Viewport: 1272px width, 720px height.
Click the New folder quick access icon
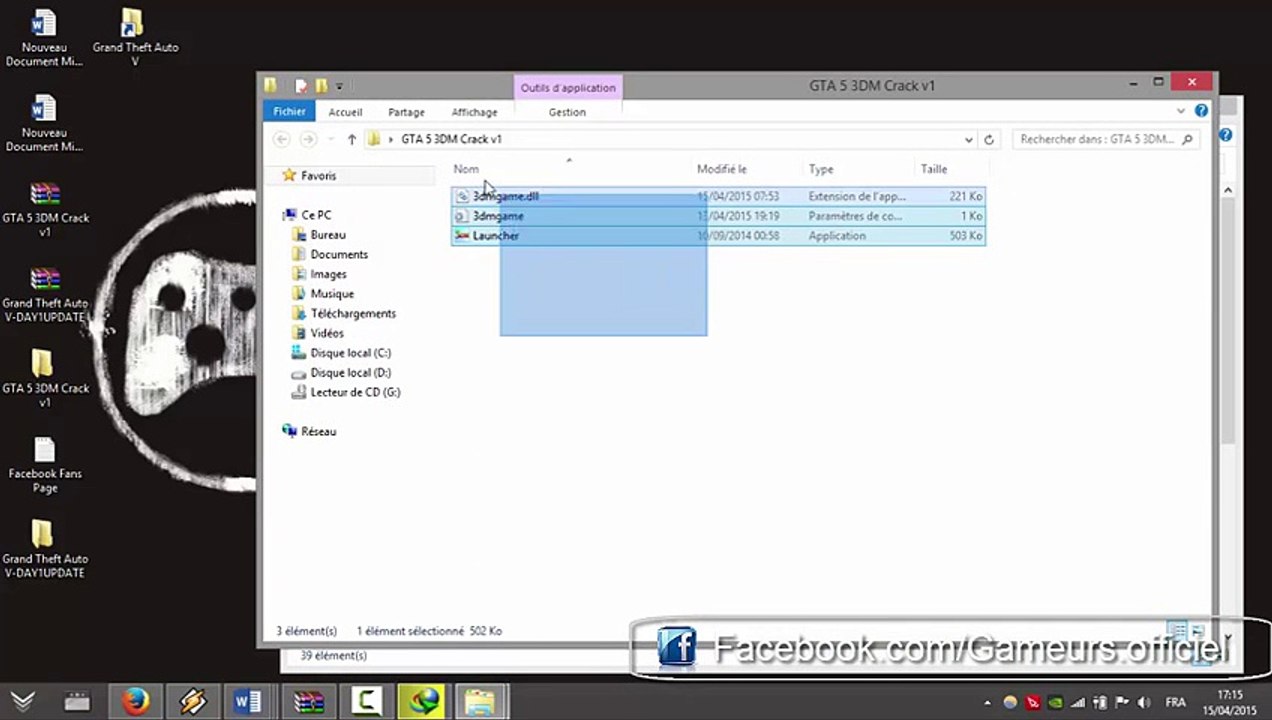click(x=321, y=86)
